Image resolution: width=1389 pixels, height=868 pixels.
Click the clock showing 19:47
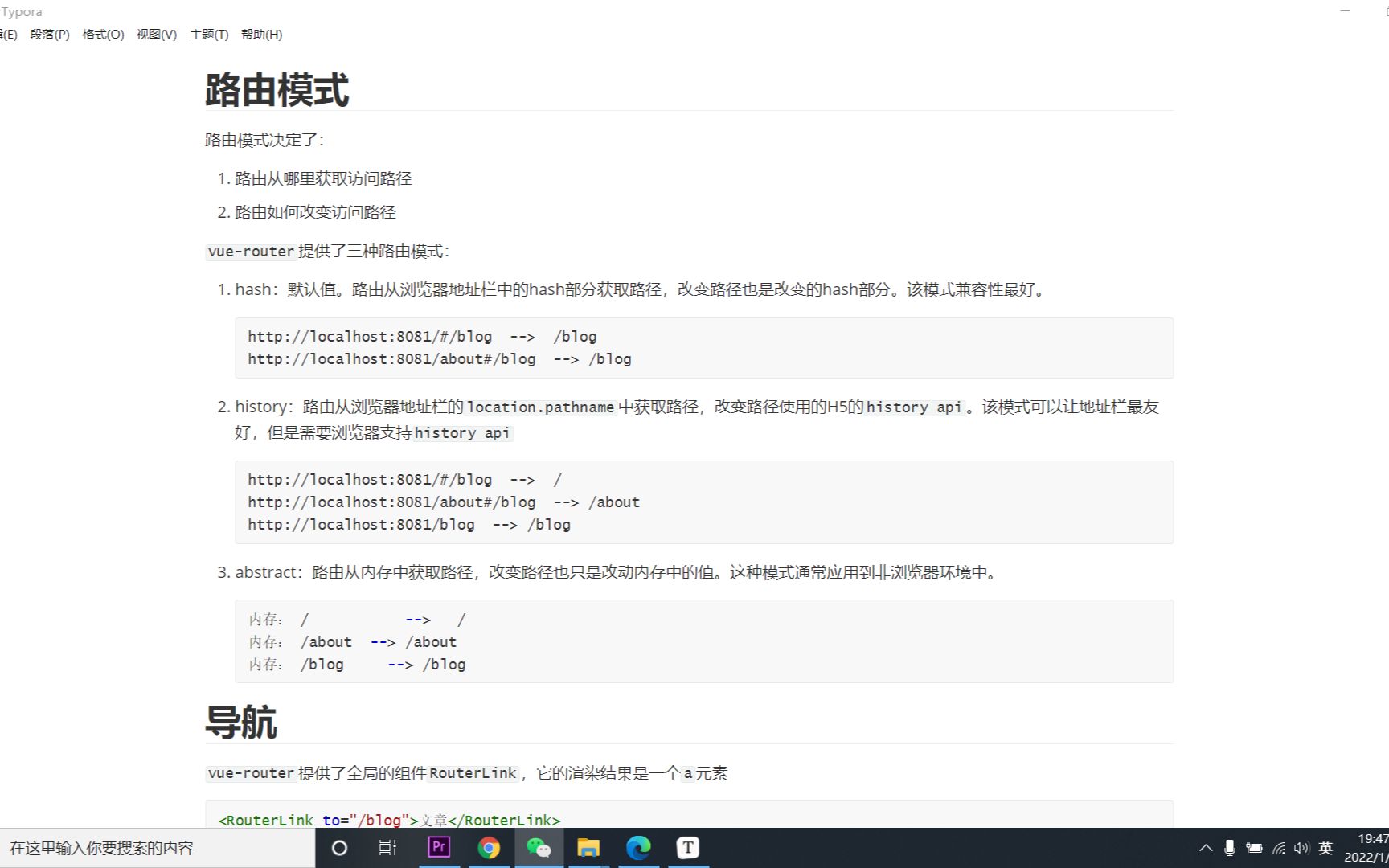point(1368,841)
